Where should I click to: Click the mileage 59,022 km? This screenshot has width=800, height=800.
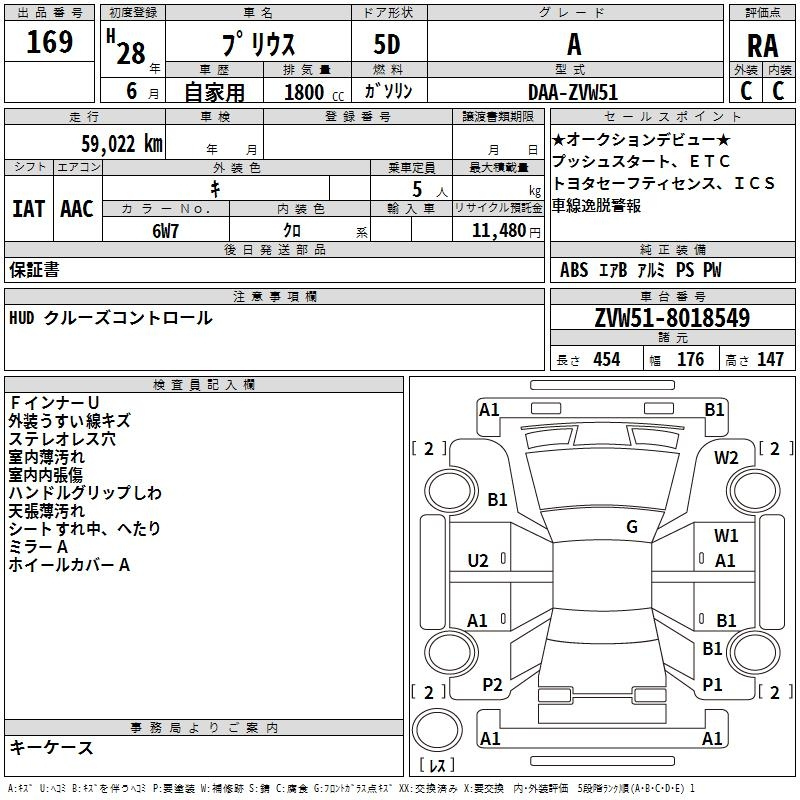click(x=121, y=144)
